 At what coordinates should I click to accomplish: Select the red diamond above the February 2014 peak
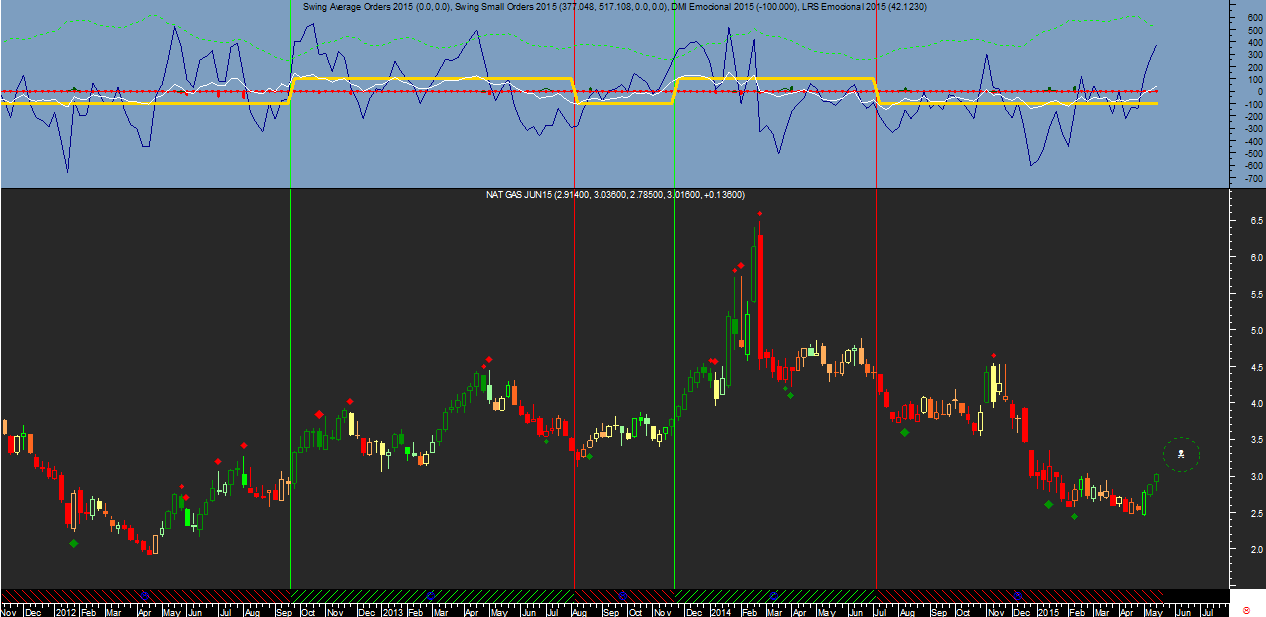pyautogui.click(x=760, y=213)
